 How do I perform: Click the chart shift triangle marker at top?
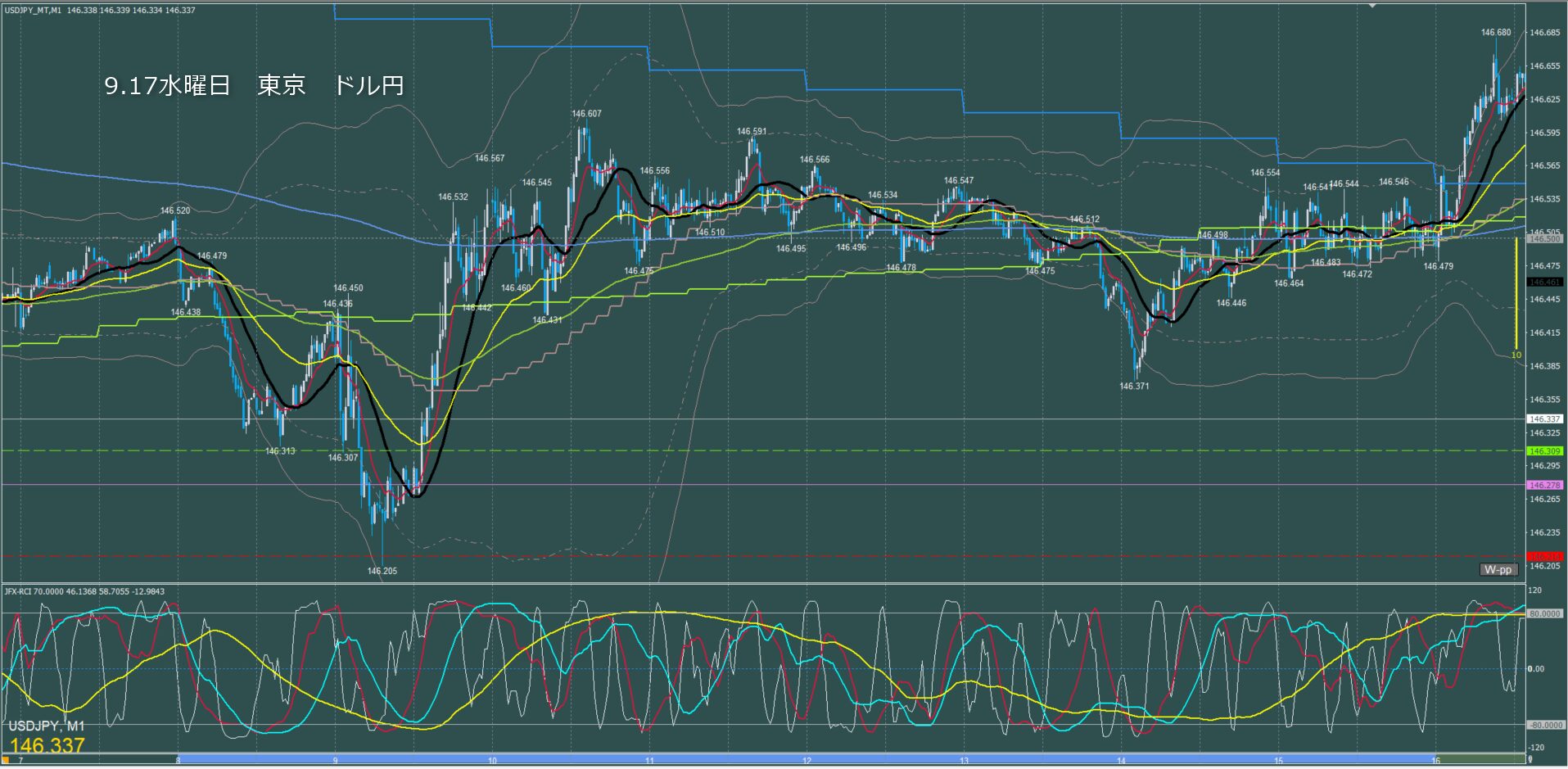pos(1373,6)
